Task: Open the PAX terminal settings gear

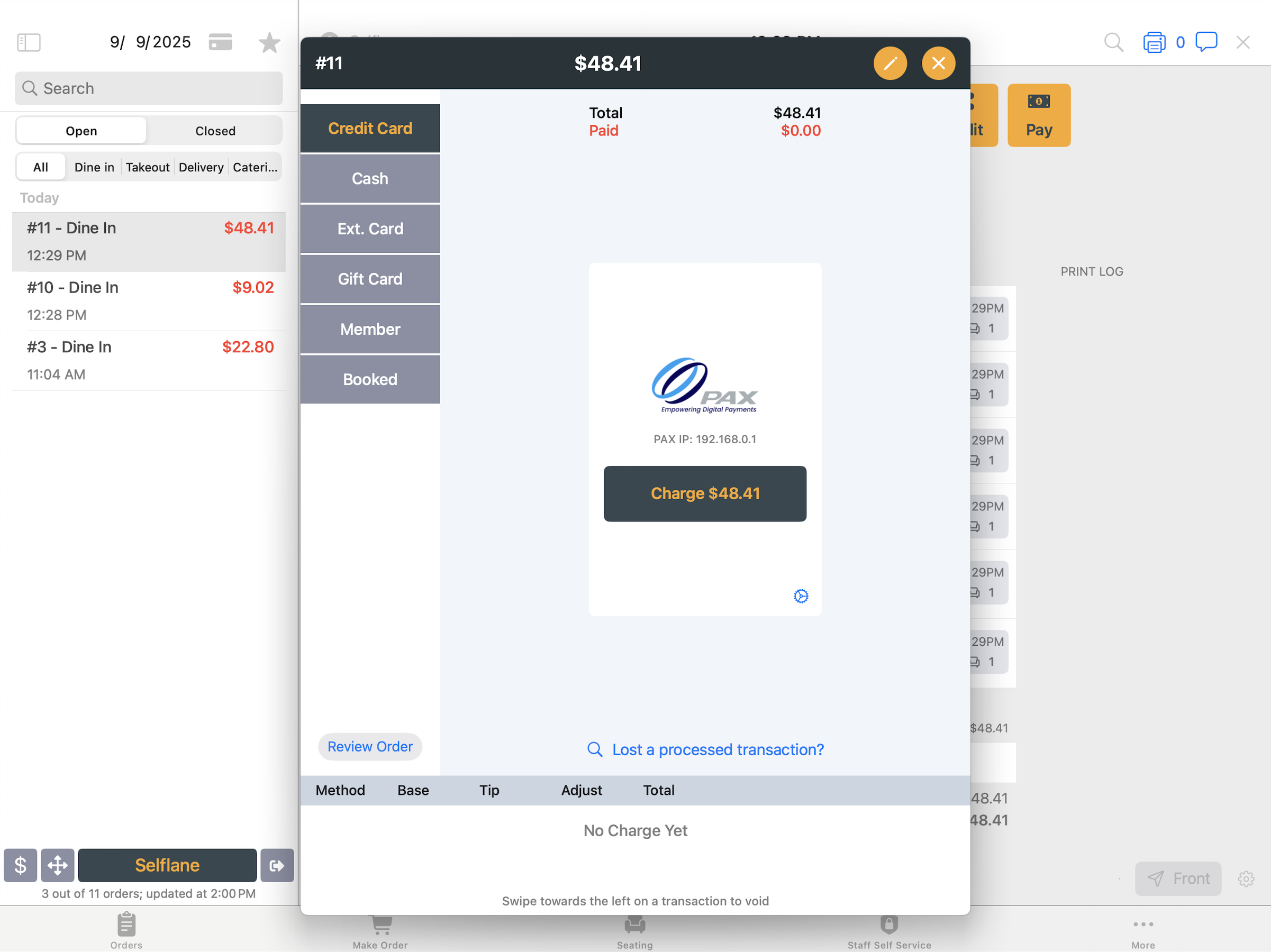Action: [x=801, y=597]
